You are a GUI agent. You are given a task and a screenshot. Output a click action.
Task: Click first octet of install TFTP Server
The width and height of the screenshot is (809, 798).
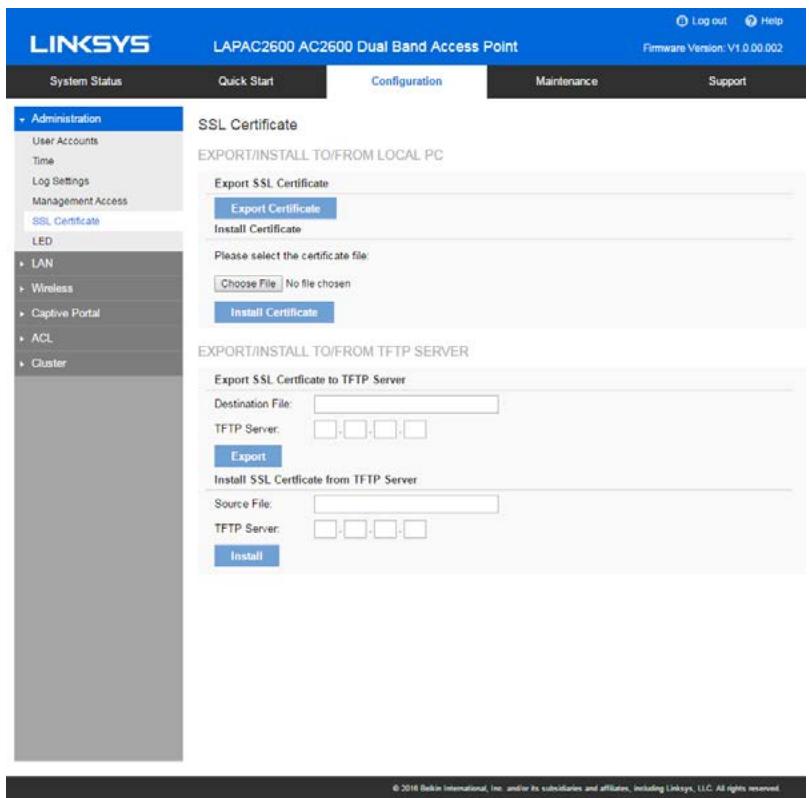coord(325,529)
